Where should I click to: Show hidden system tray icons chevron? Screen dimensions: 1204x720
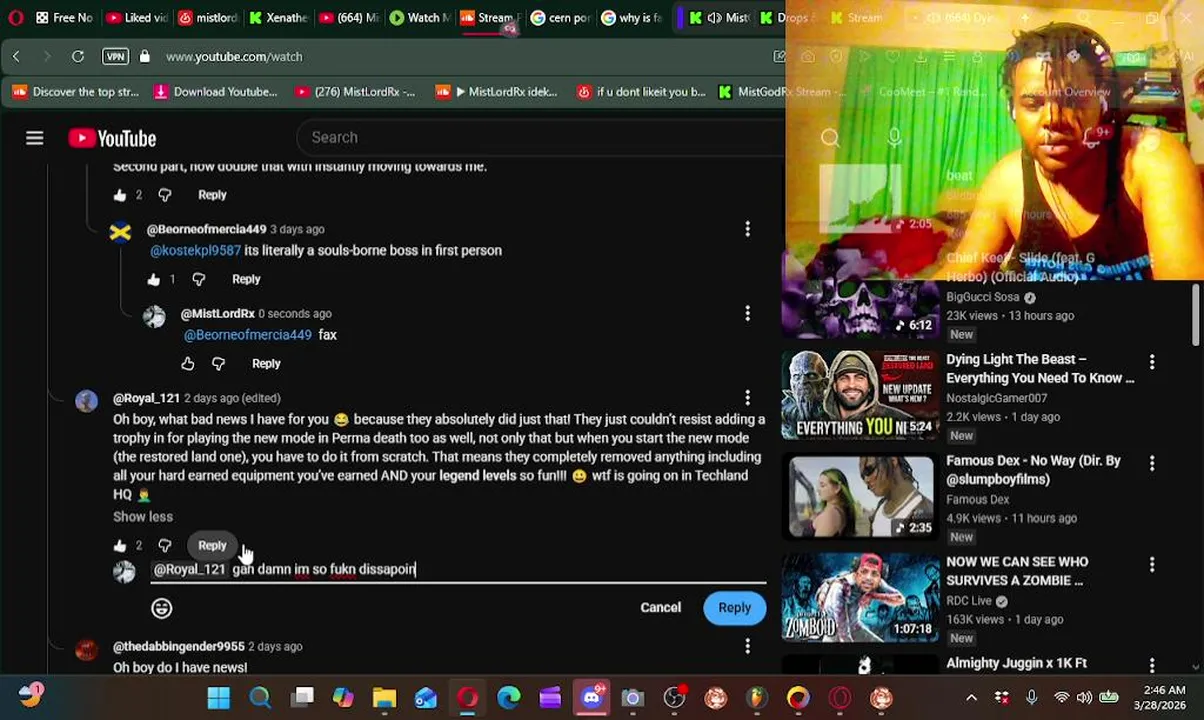coord(971,698)
